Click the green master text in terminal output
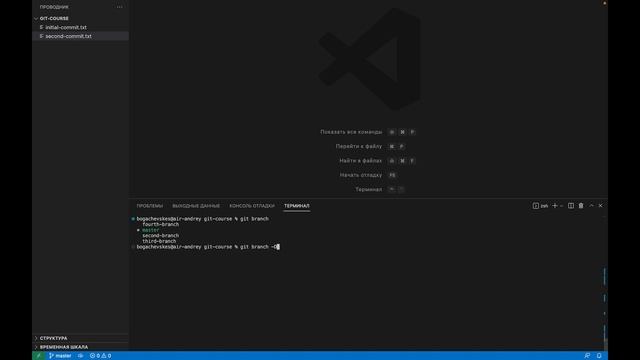 point(151,230)
